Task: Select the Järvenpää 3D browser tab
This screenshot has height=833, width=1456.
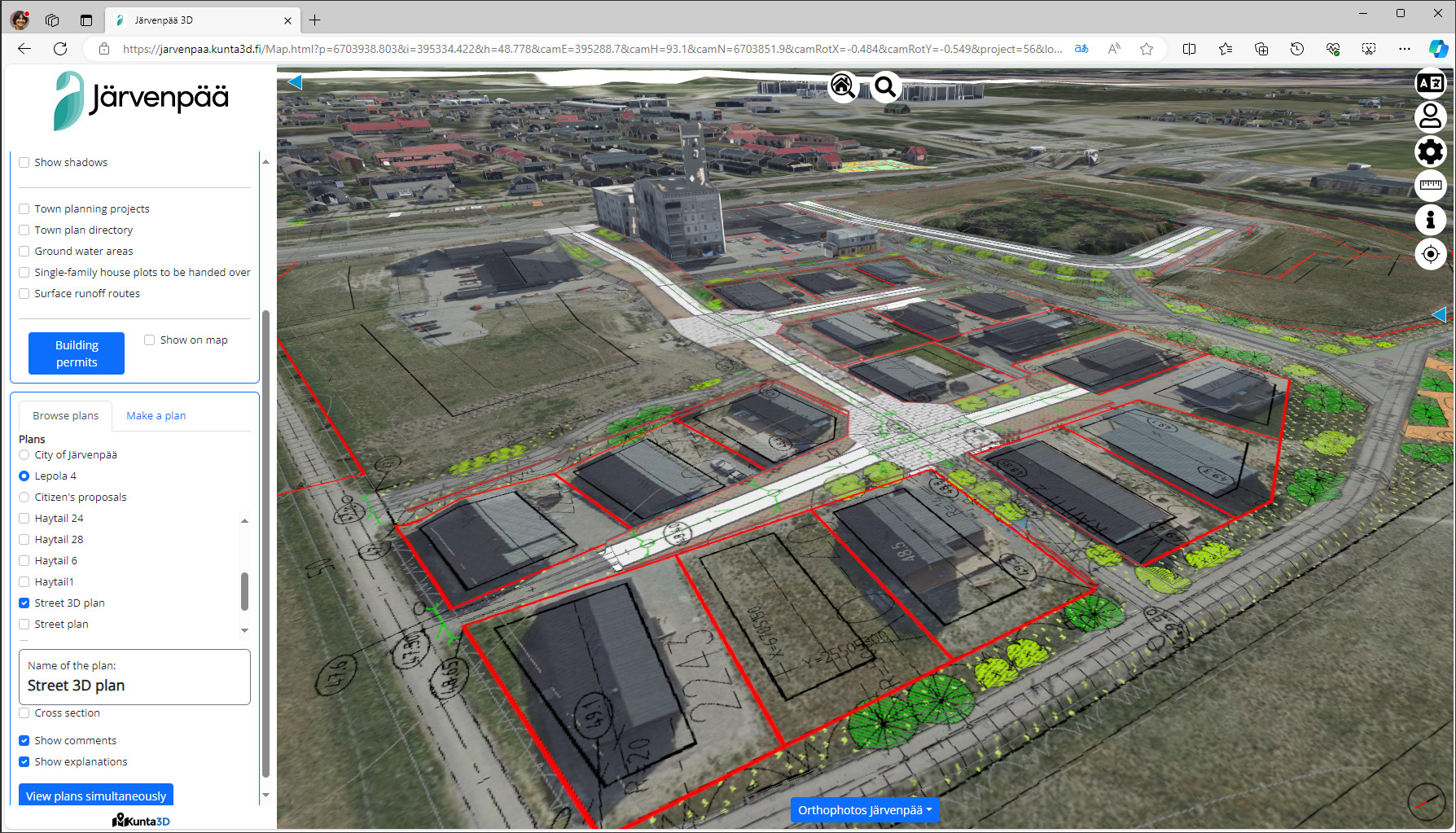Action: 201,20
